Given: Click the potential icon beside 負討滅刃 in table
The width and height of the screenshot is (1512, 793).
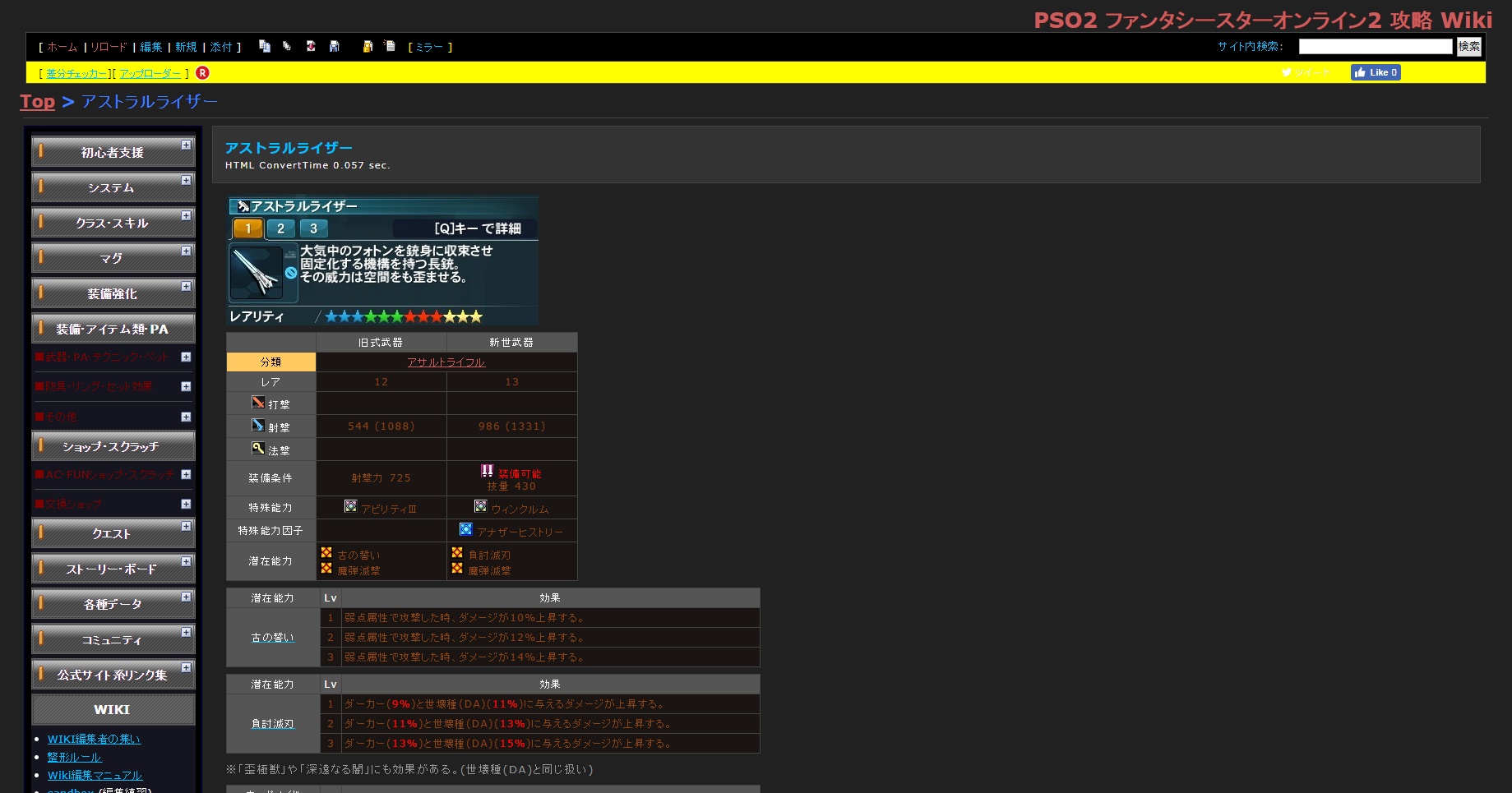Looking at the screenshot, I should pyautogui.click(x=457, y=552).
